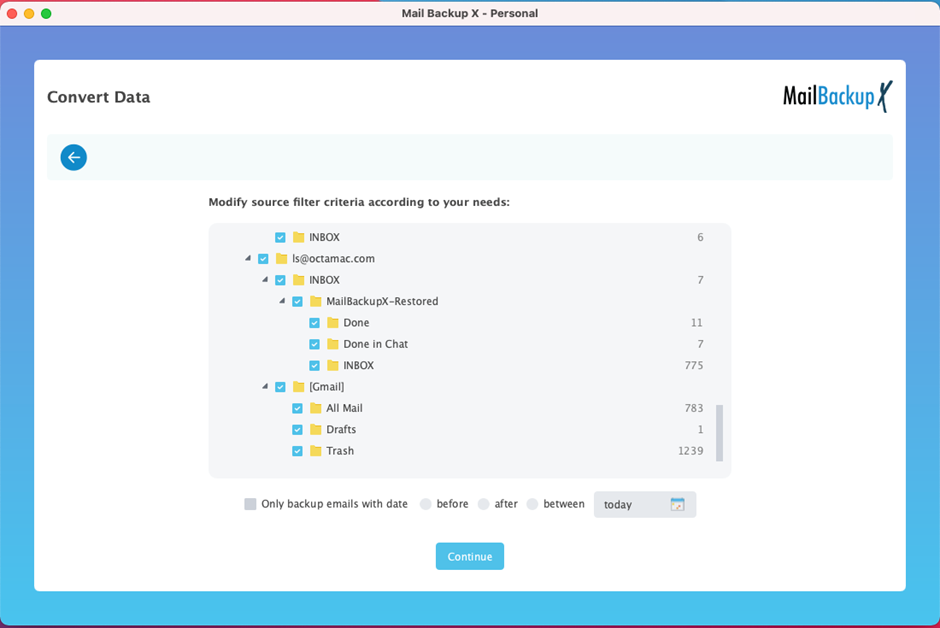Collapse the [Gmail] folder node

[265, 387]
